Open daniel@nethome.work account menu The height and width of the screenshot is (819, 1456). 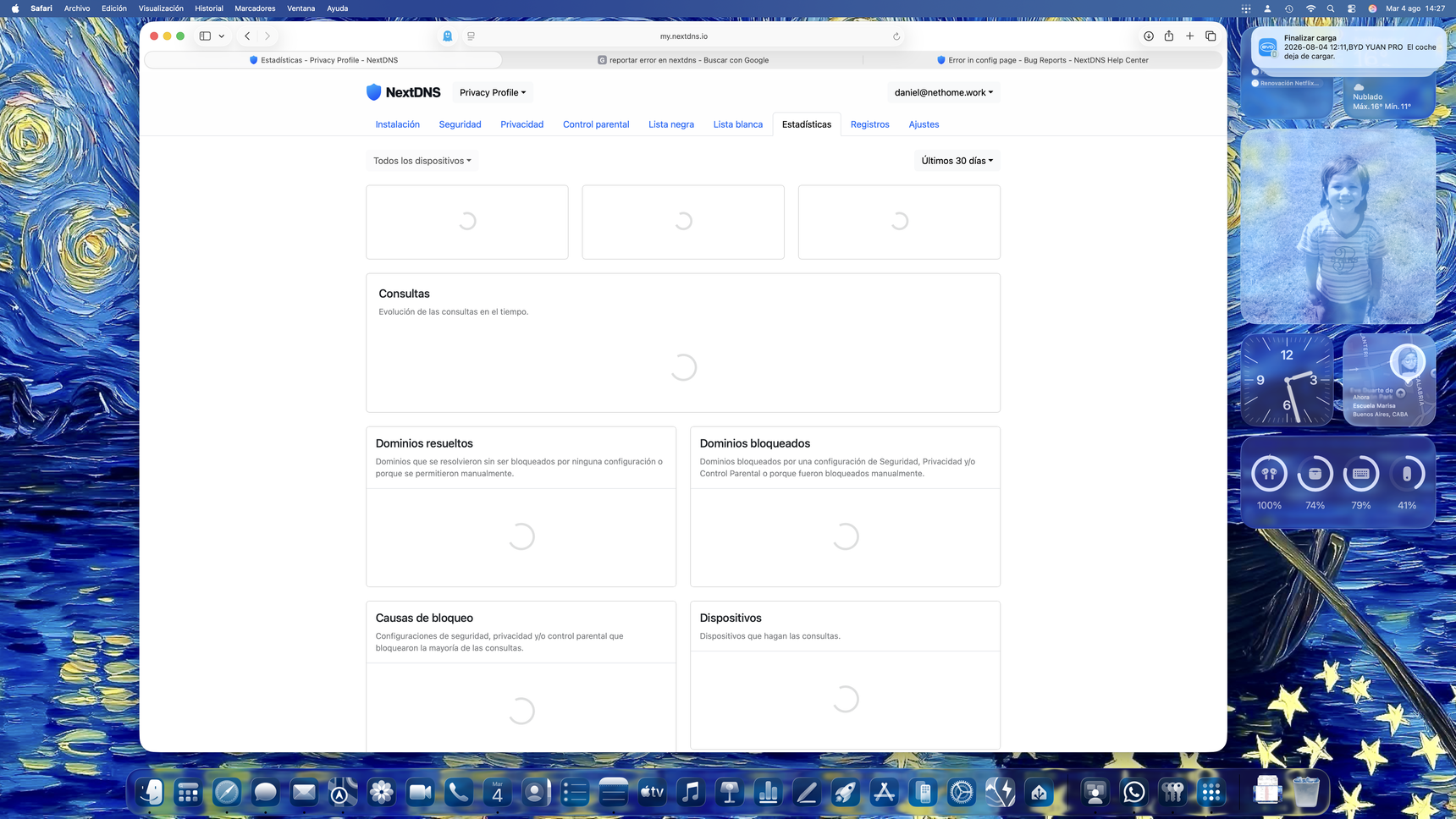click(944, 92)
